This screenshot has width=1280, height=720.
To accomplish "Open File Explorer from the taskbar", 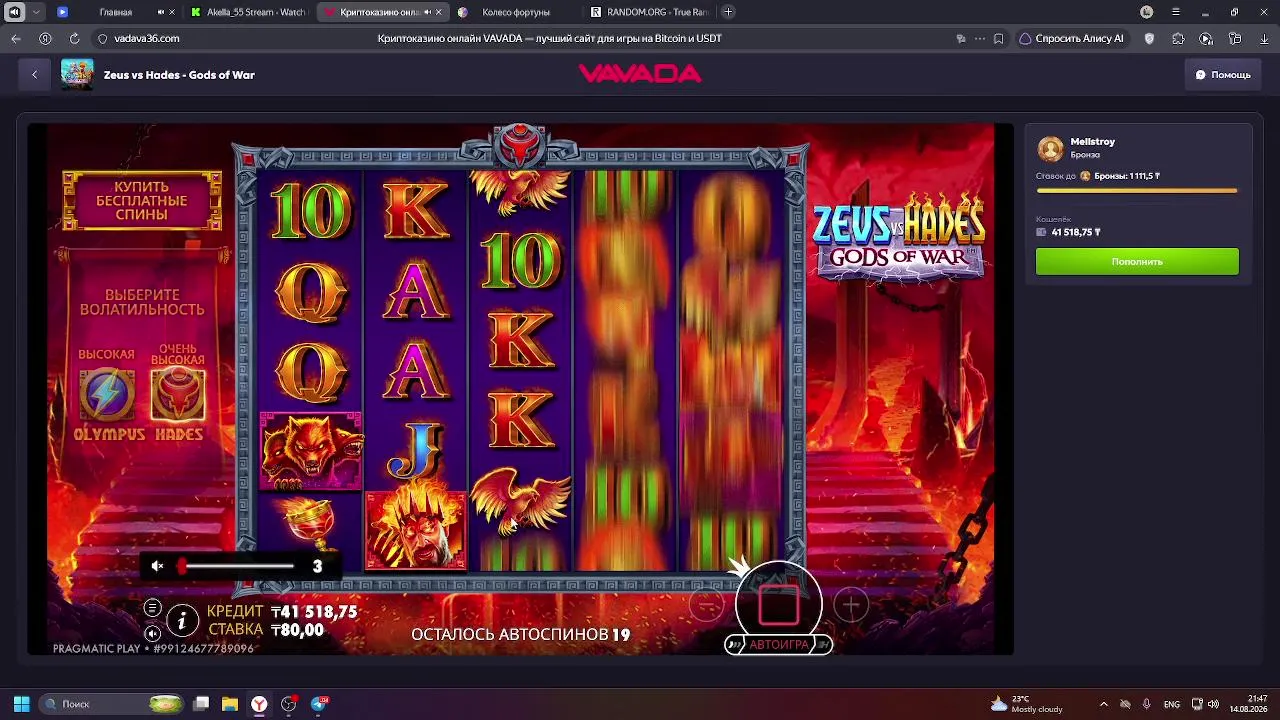I will coord(230,704).
